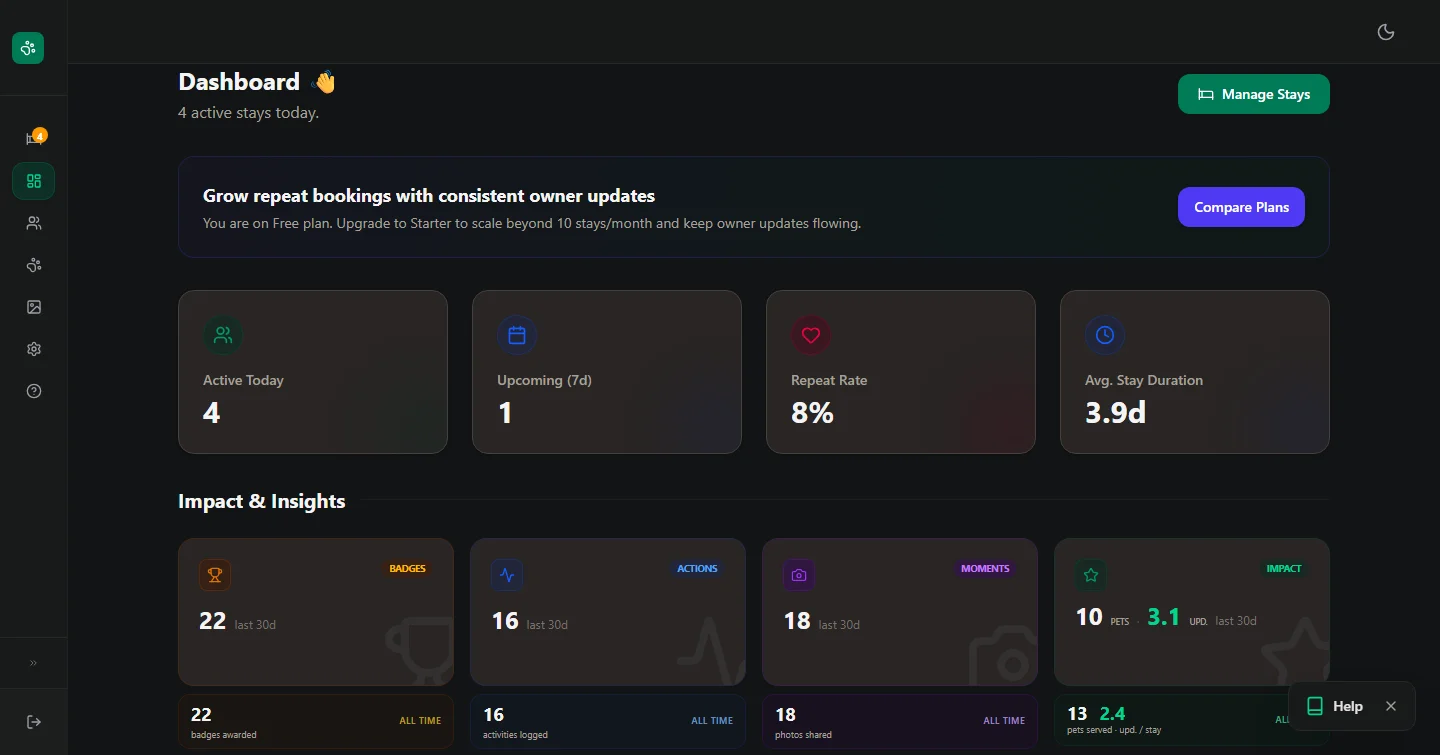Image resolution: width=1440 pixels, height=755 pixels.
Task: Click the '10 PETS' impact value
Action: tap(1102, 618)
